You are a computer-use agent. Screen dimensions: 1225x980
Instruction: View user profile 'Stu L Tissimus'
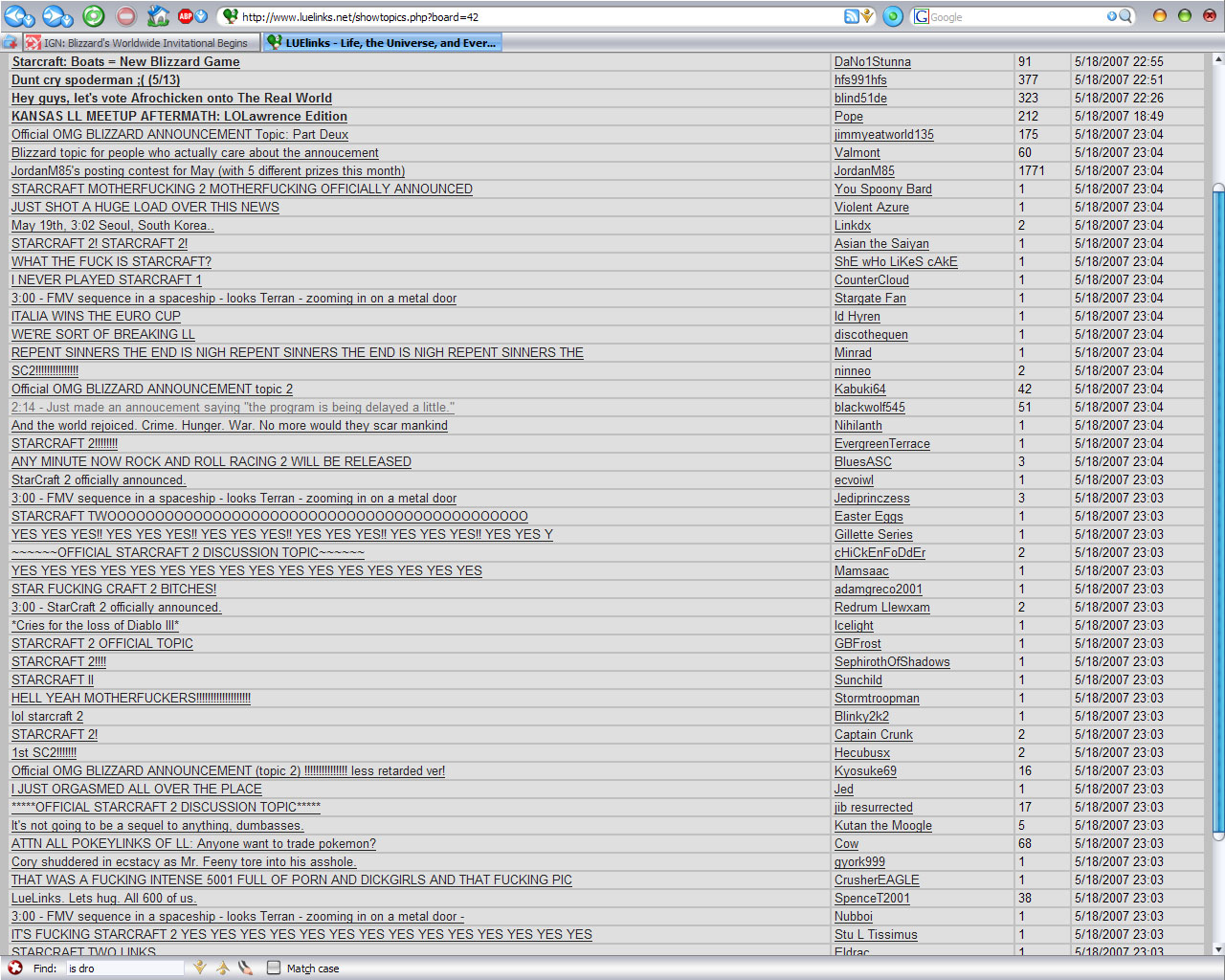[876, 934]
